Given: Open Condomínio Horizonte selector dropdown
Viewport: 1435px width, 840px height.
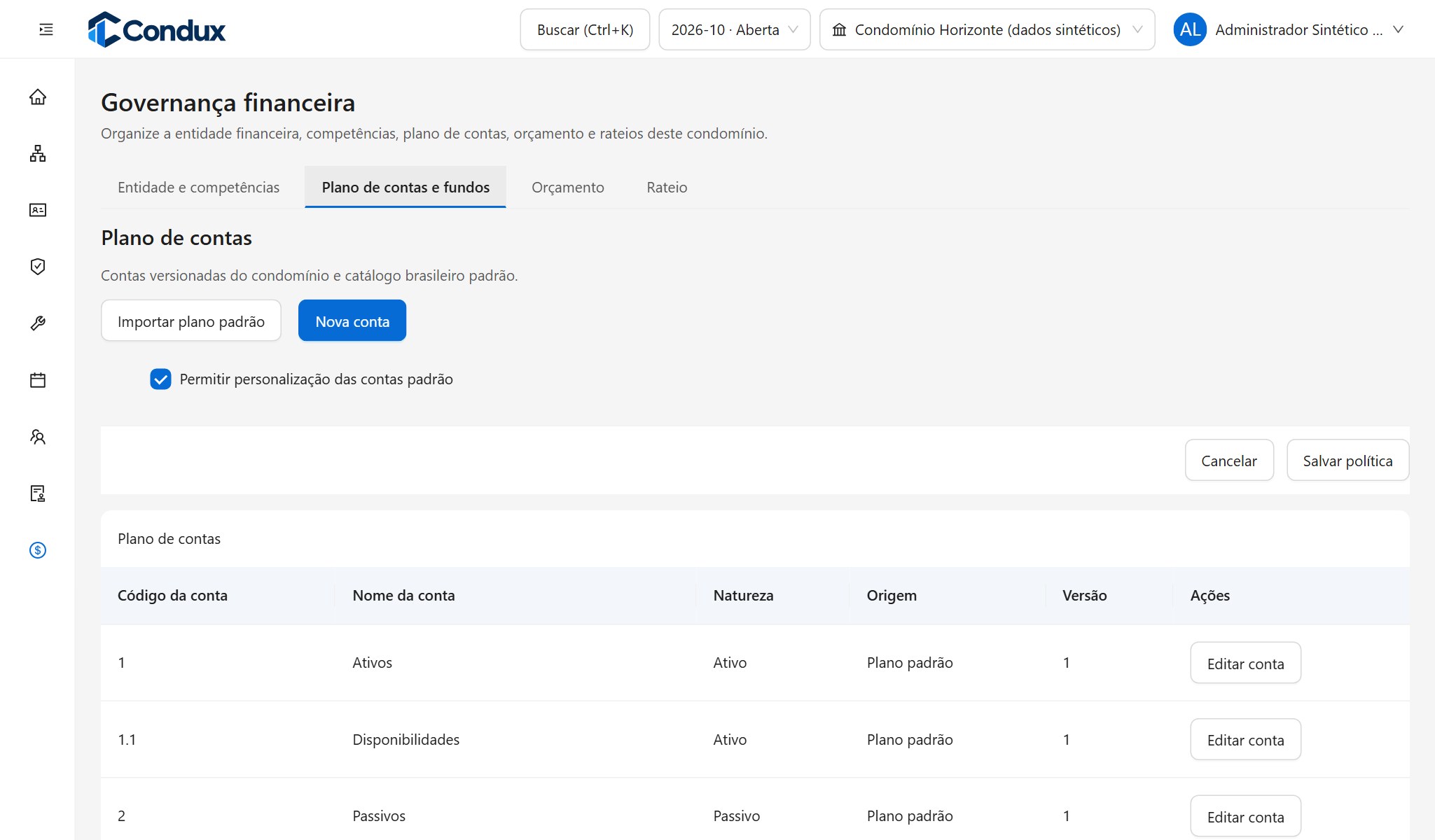Looking at the screenshot, I should point(987,29).
